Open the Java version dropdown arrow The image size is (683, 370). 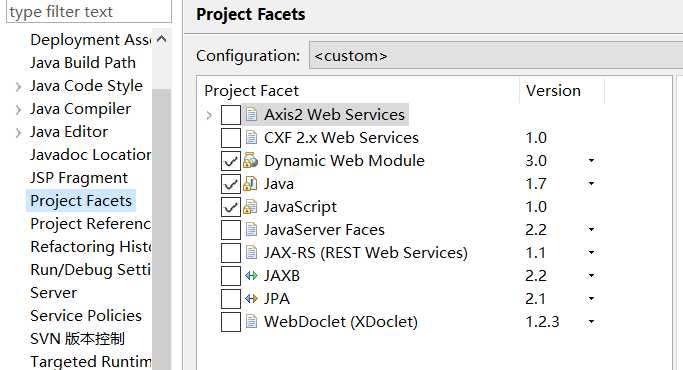coord(591,183)
